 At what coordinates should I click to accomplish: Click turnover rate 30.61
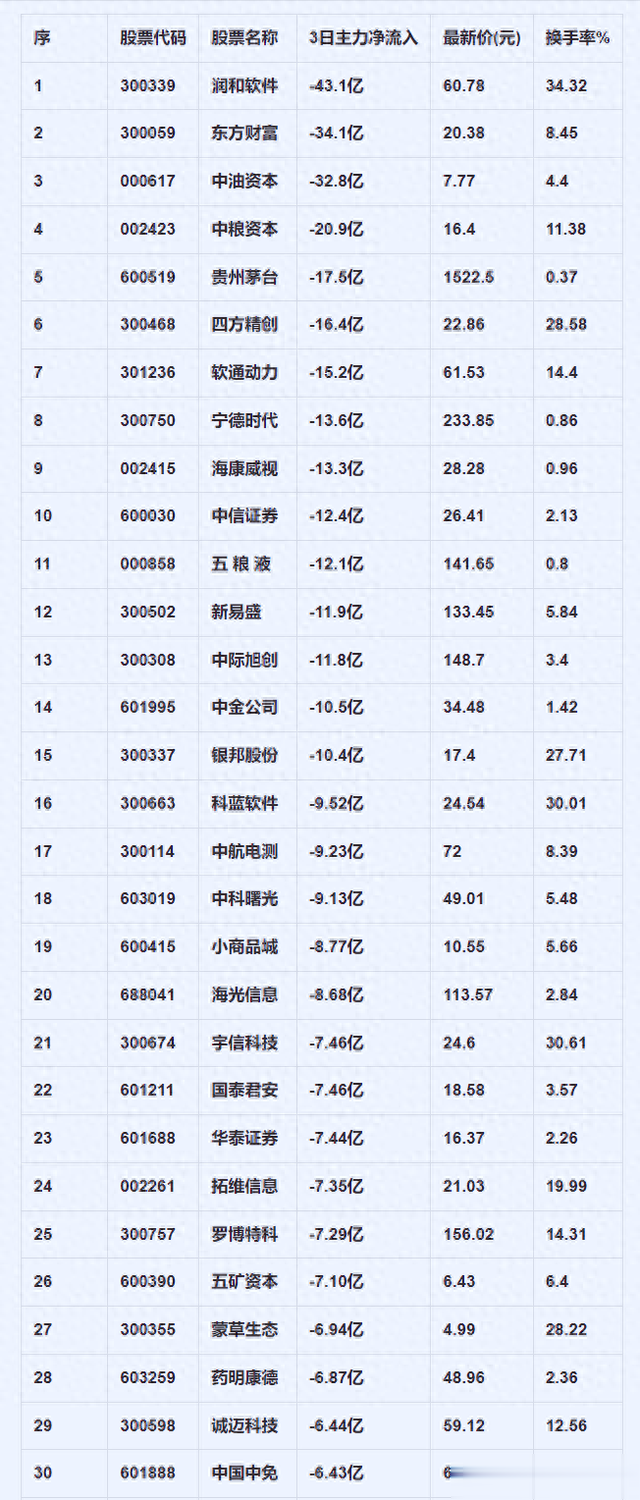pos(566,1043)
